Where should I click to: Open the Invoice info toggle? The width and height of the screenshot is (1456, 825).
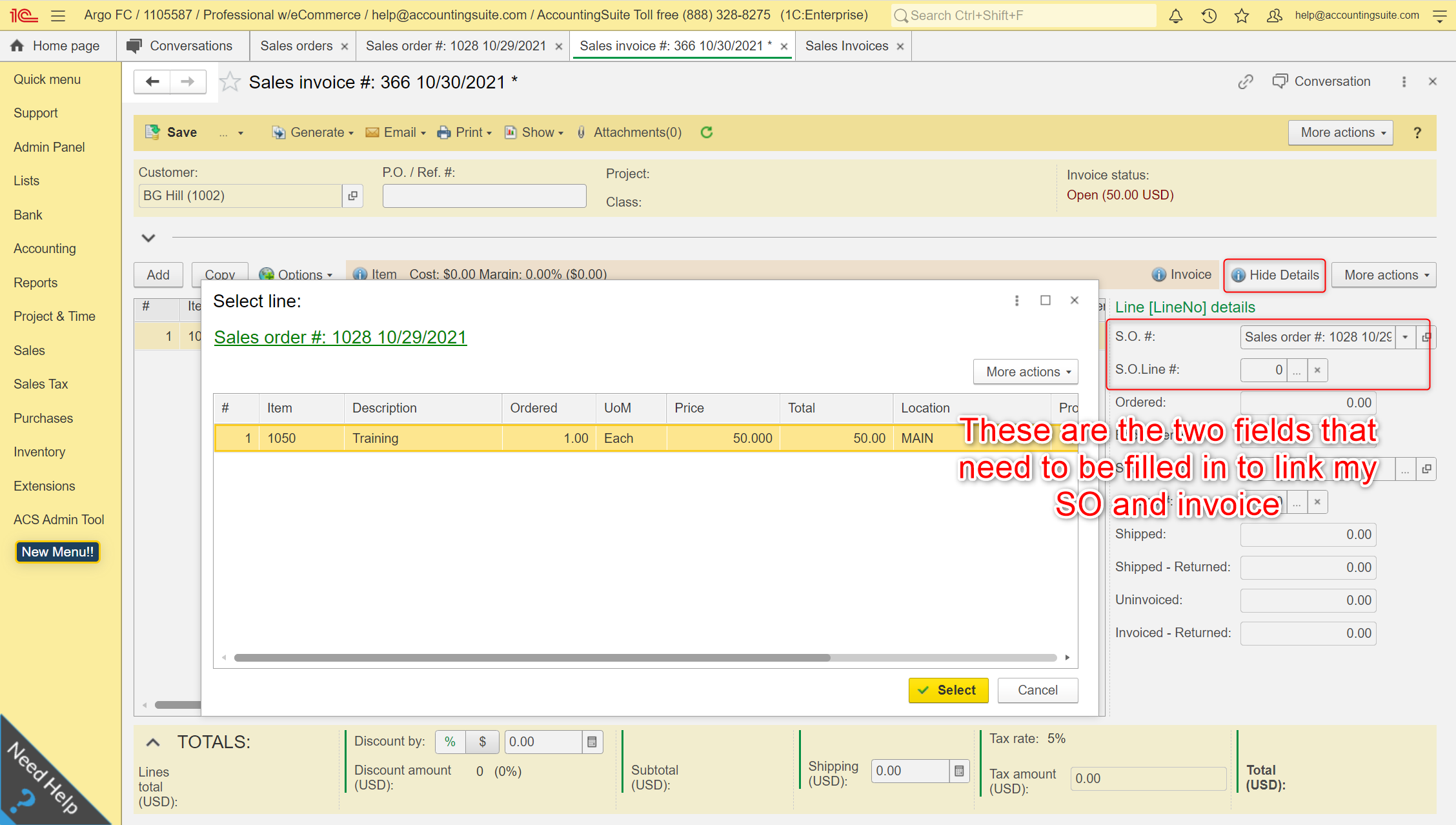[x=1182, y=275]
